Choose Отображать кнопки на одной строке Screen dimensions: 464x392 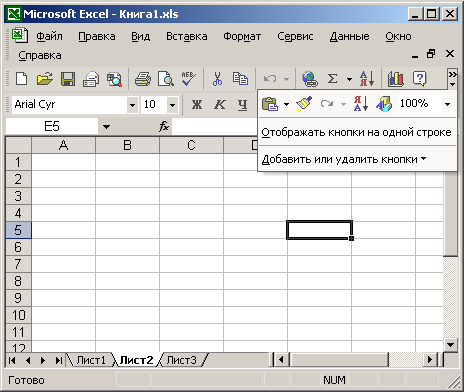coord(356,132)
